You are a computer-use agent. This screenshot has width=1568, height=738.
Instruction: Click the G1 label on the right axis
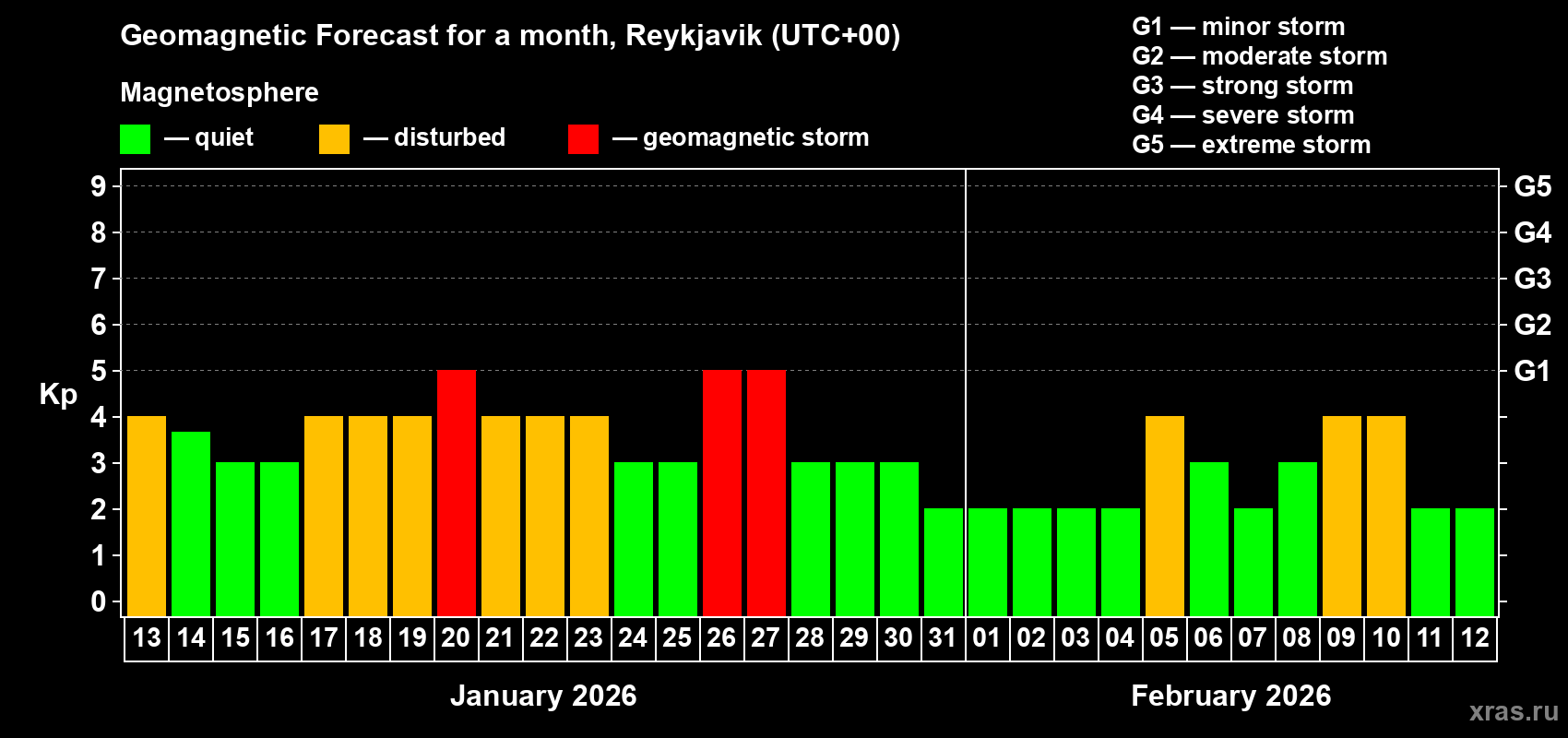pyautogui.click(x=1532, y=371)
